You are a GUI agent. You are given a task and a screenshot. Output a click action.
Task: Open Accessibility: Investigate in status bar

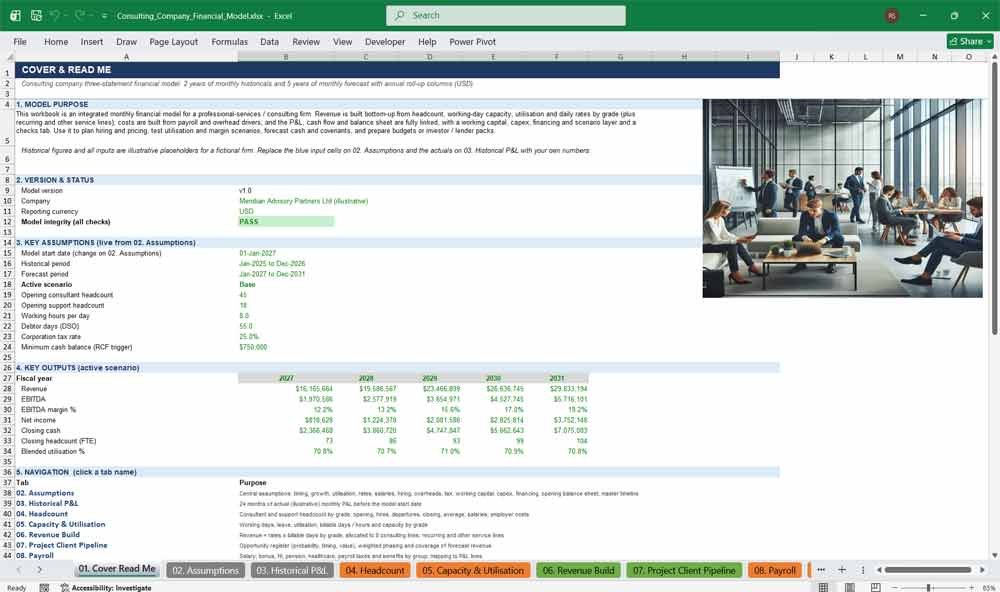(x=106, y=588)
